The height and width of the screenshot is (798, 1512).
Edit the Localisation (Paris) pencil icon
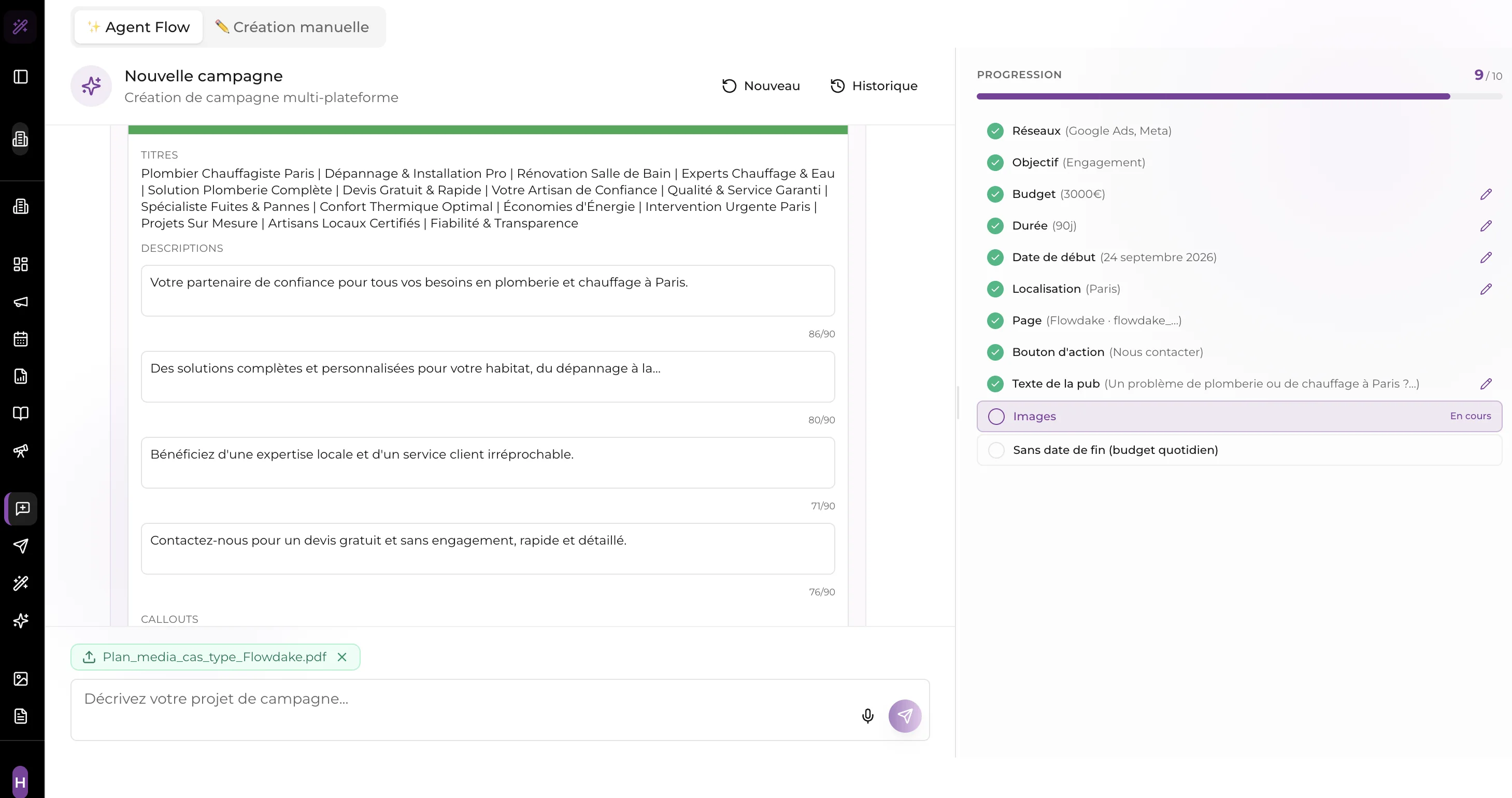[1486, 289]
